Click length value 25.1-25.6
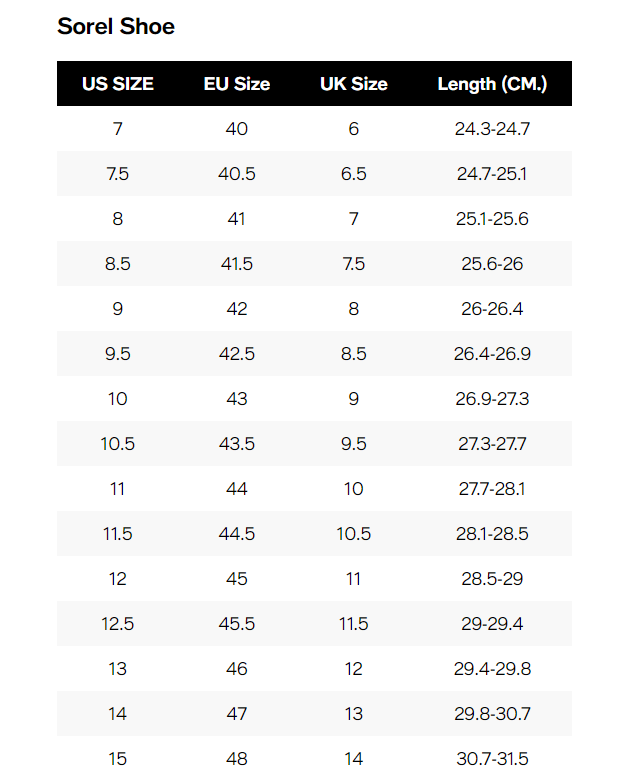Viewport: 625px width, 772px height. click(492, 219)
